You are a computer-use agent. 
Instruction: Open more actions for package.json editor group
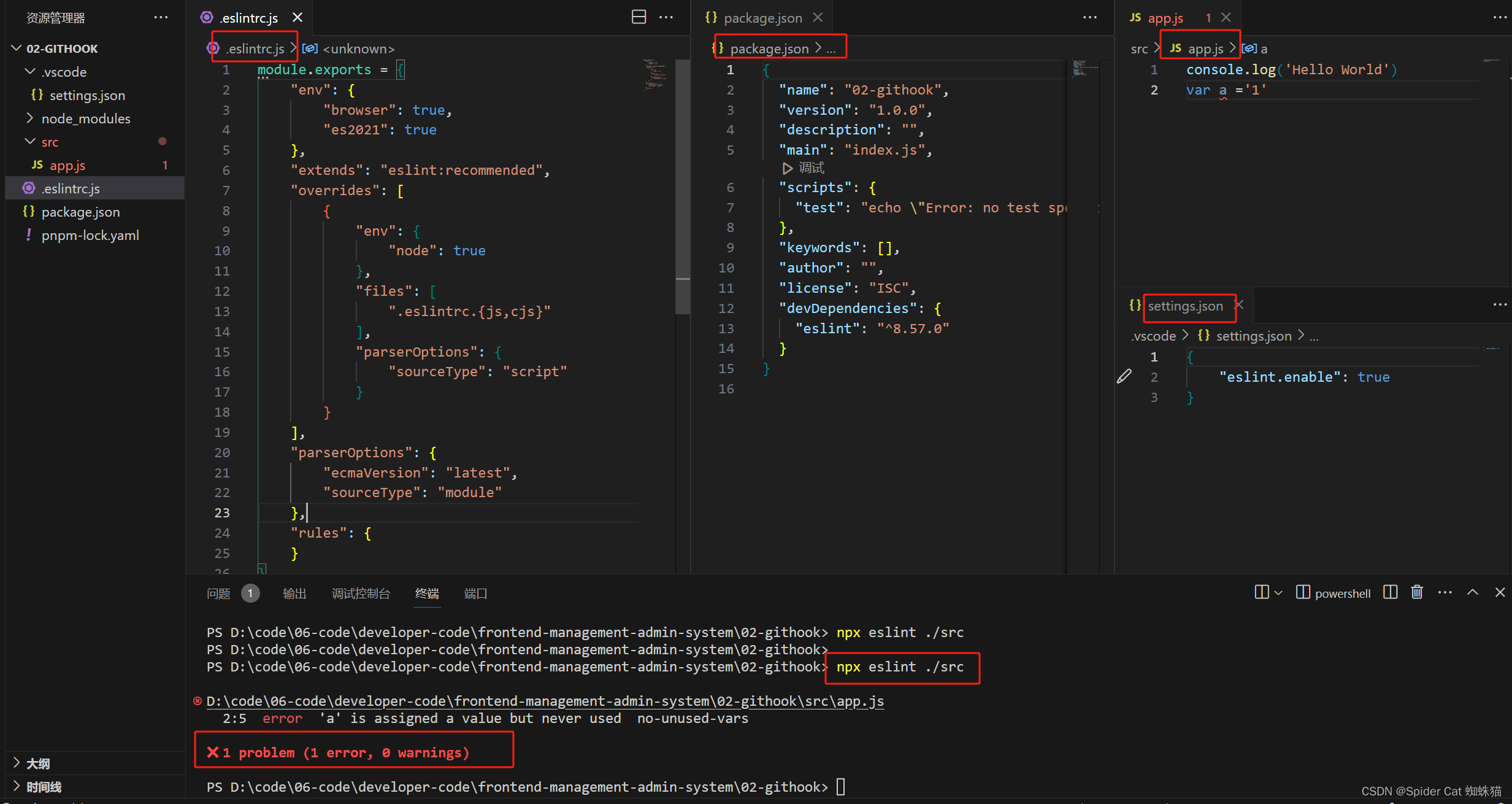coord(1089,17)
